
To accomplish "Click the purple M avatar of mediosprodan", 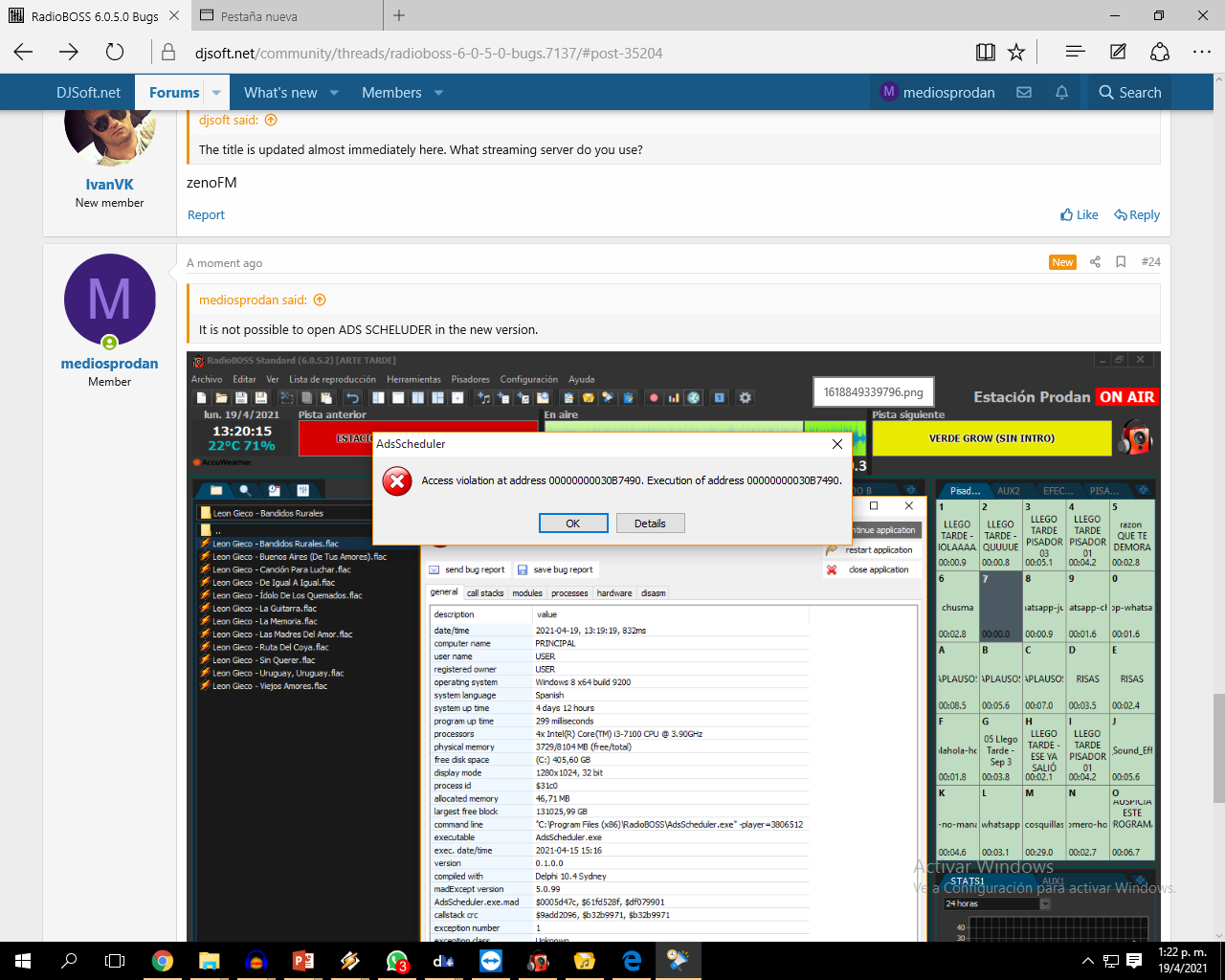I will tap(110, 300).
